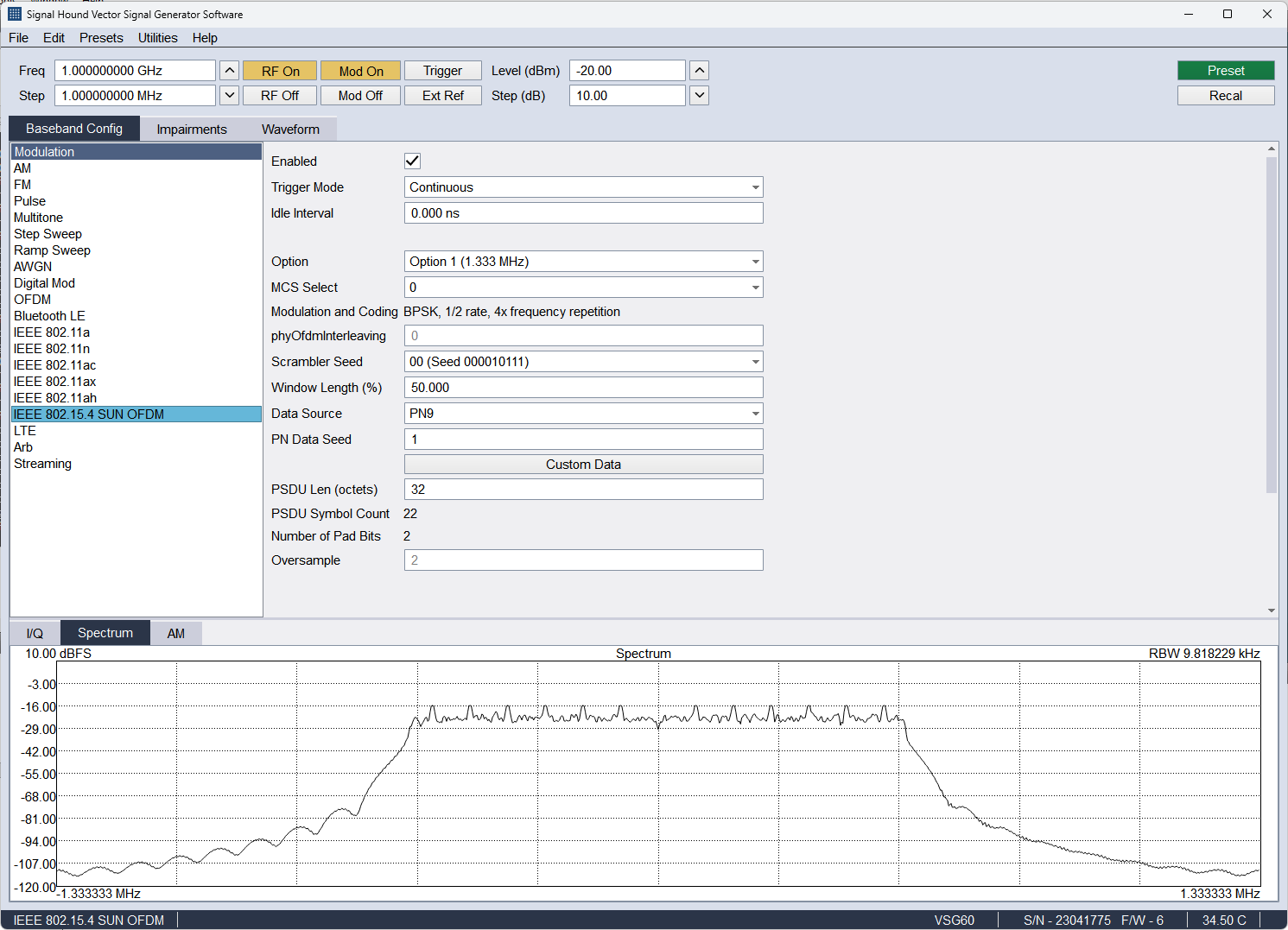
Task: Open the Help menu
Action: 205,38
